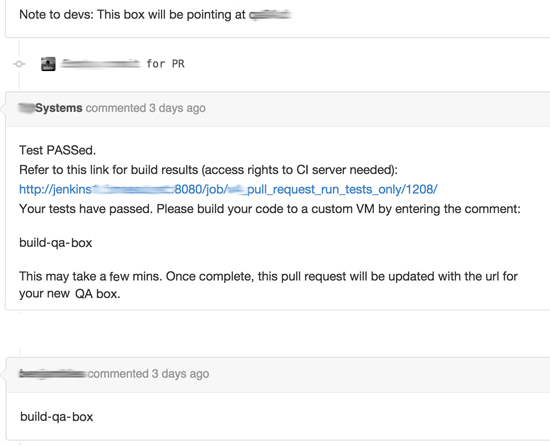Click the "Refer to this link for build results" line

pos(208,170)
